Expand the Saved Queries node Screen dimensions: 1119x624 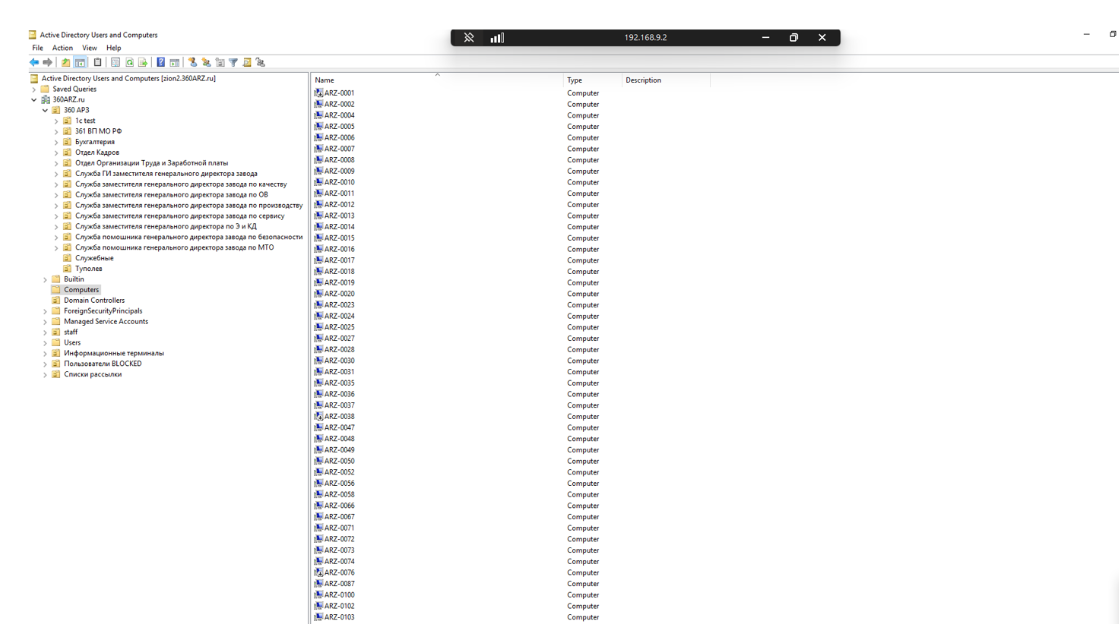pyautogui.click(x=35, y=89)
